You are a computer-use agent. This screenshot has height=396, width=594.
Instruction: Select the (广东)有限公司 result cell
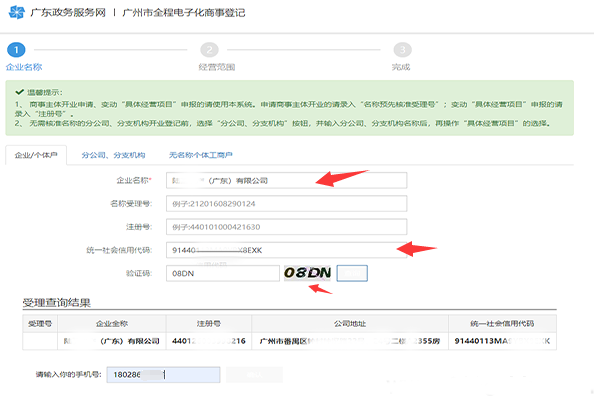pyautogui.click(x=112, y=341)
